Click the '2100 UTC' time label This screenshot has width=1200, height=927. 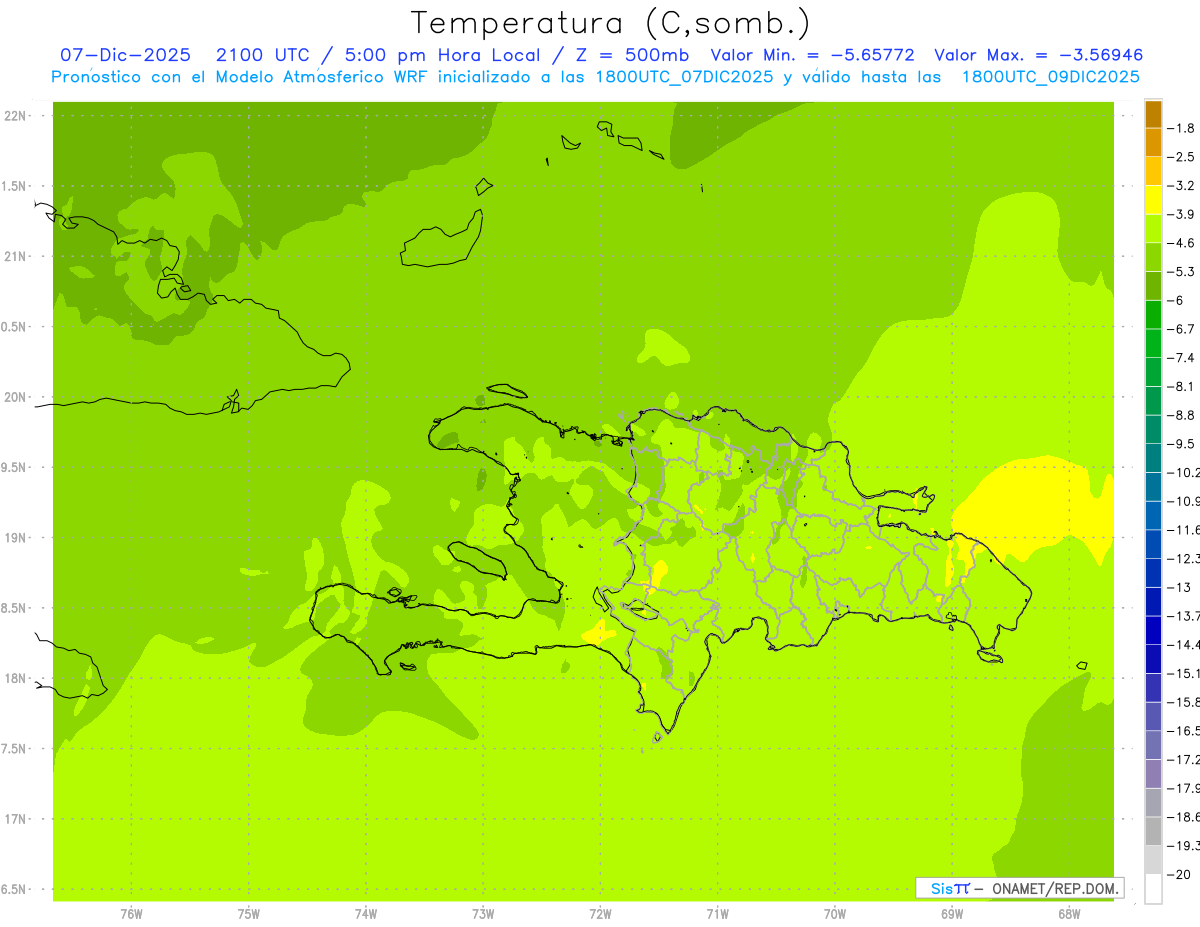point(264,55)
